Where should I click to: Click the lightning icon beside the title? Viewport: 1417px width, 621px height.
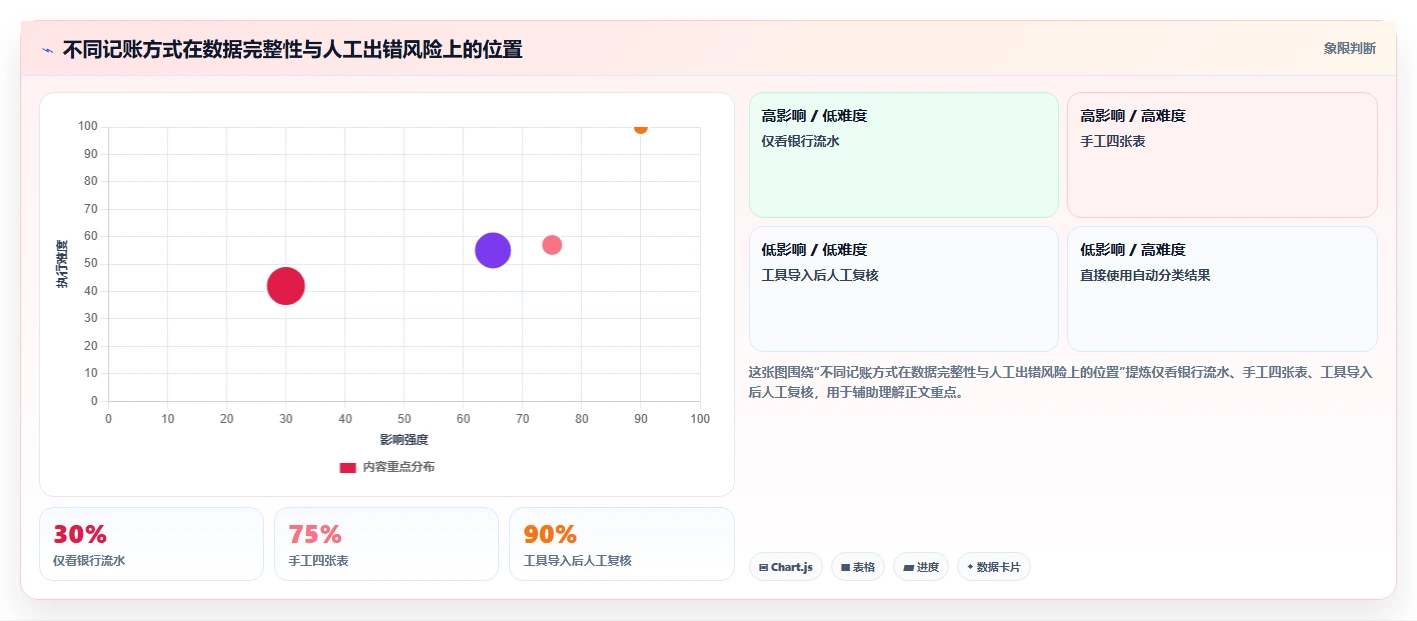pos(47,50)
